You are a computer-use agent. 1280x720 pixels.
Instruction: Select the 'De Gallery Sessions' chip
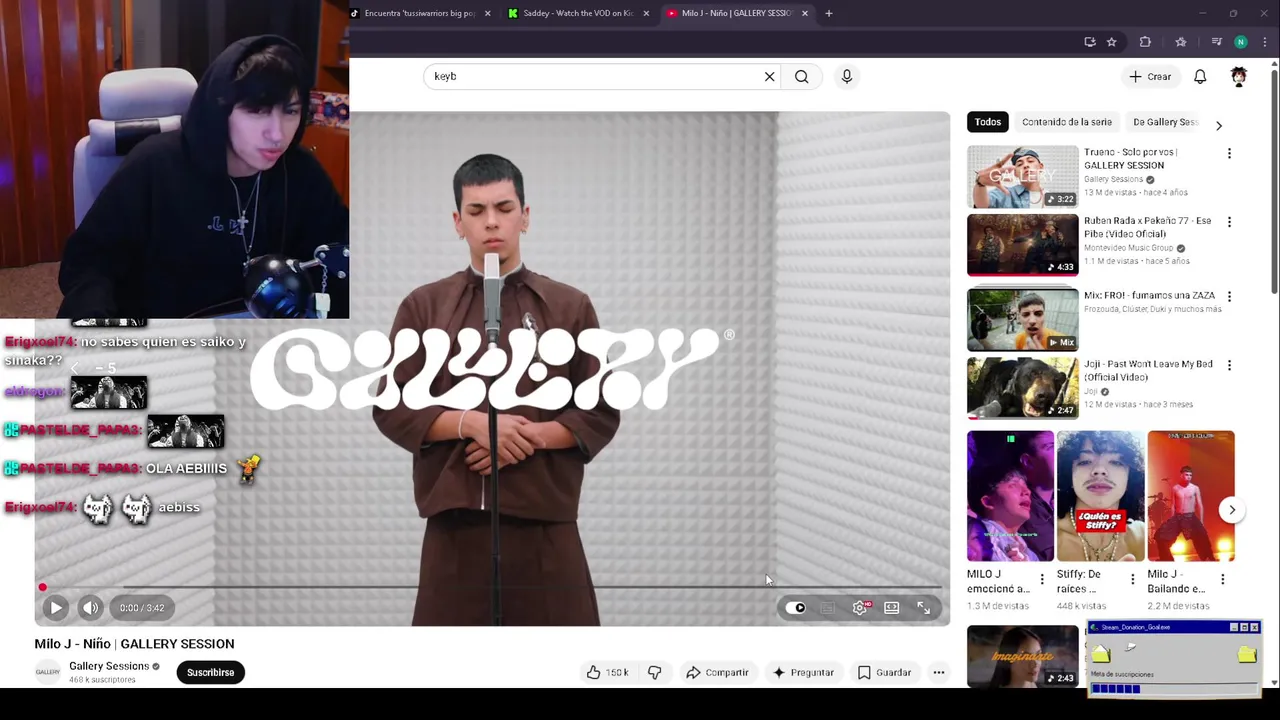tap(1165, 122)
